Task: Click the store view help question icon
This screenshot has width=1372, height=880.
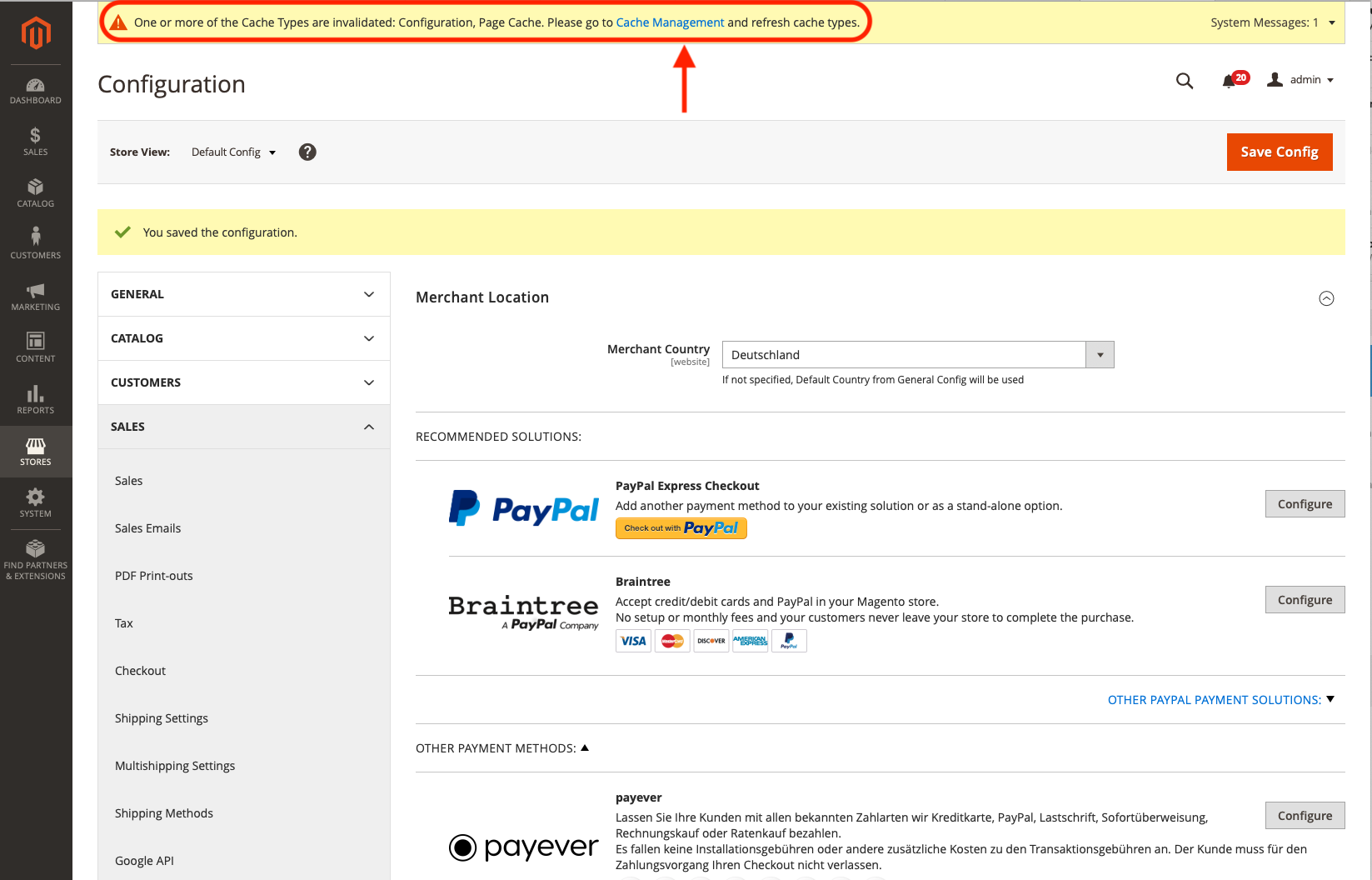Action: pyautogui.click(x=307, y=152)
